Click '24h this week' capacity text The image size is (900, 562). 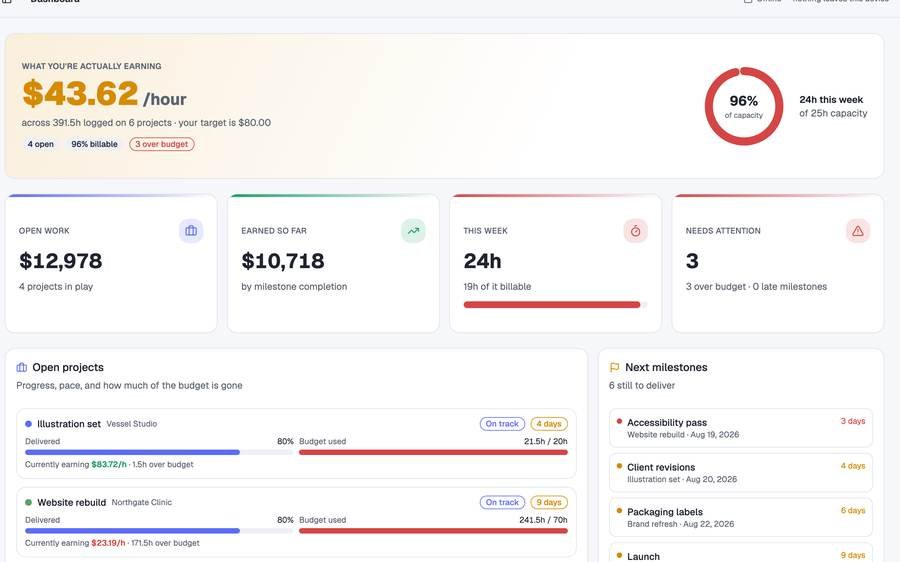(831, 99)
